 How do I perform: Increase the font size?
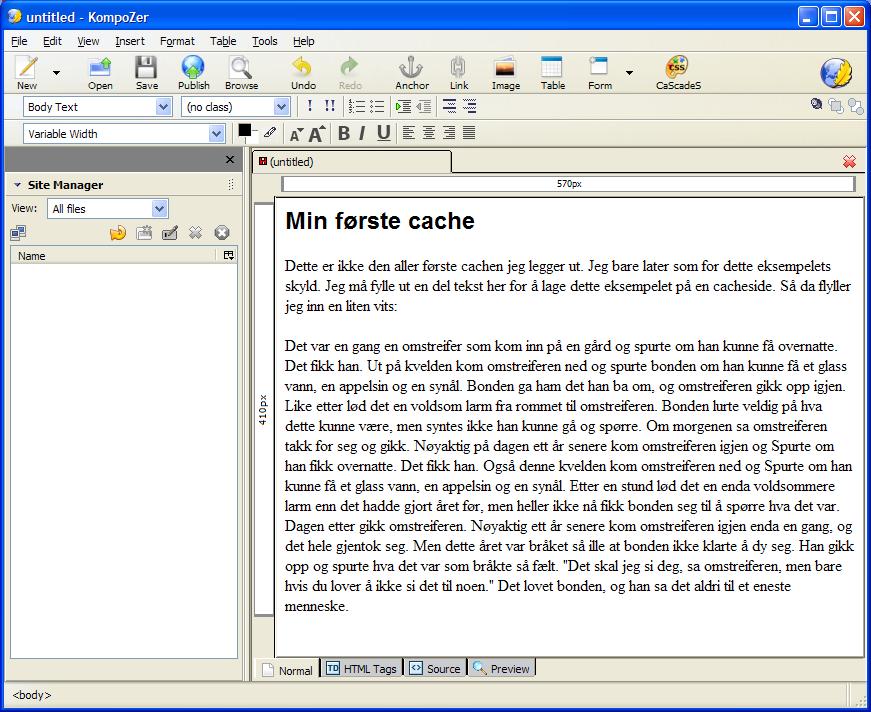(317, 133)
